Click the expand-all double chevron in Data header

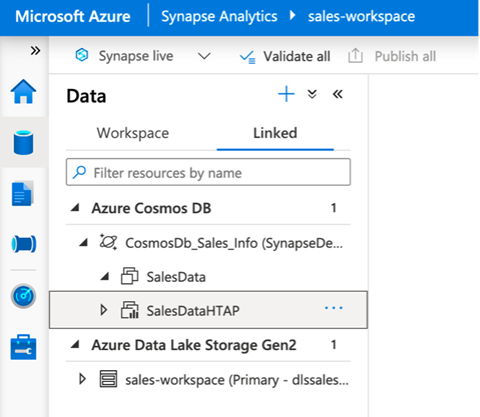[312, 94]
